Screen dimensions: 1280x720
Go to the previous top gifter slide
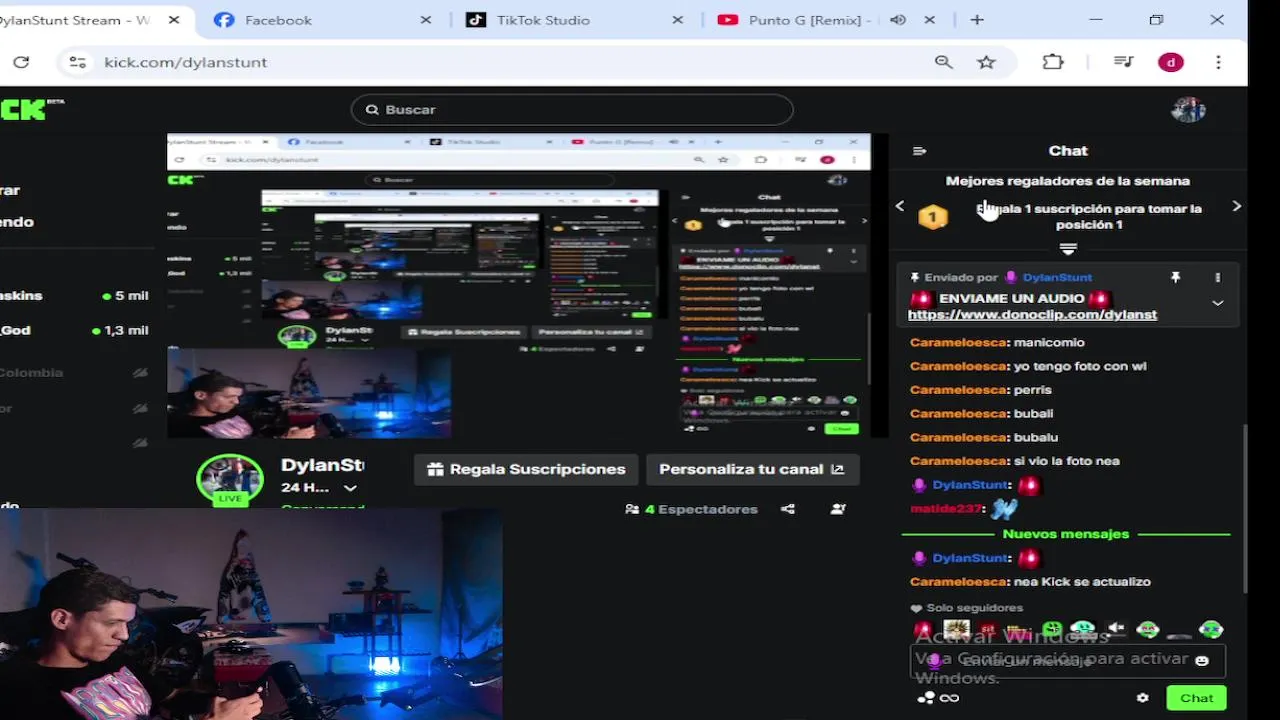900,206
